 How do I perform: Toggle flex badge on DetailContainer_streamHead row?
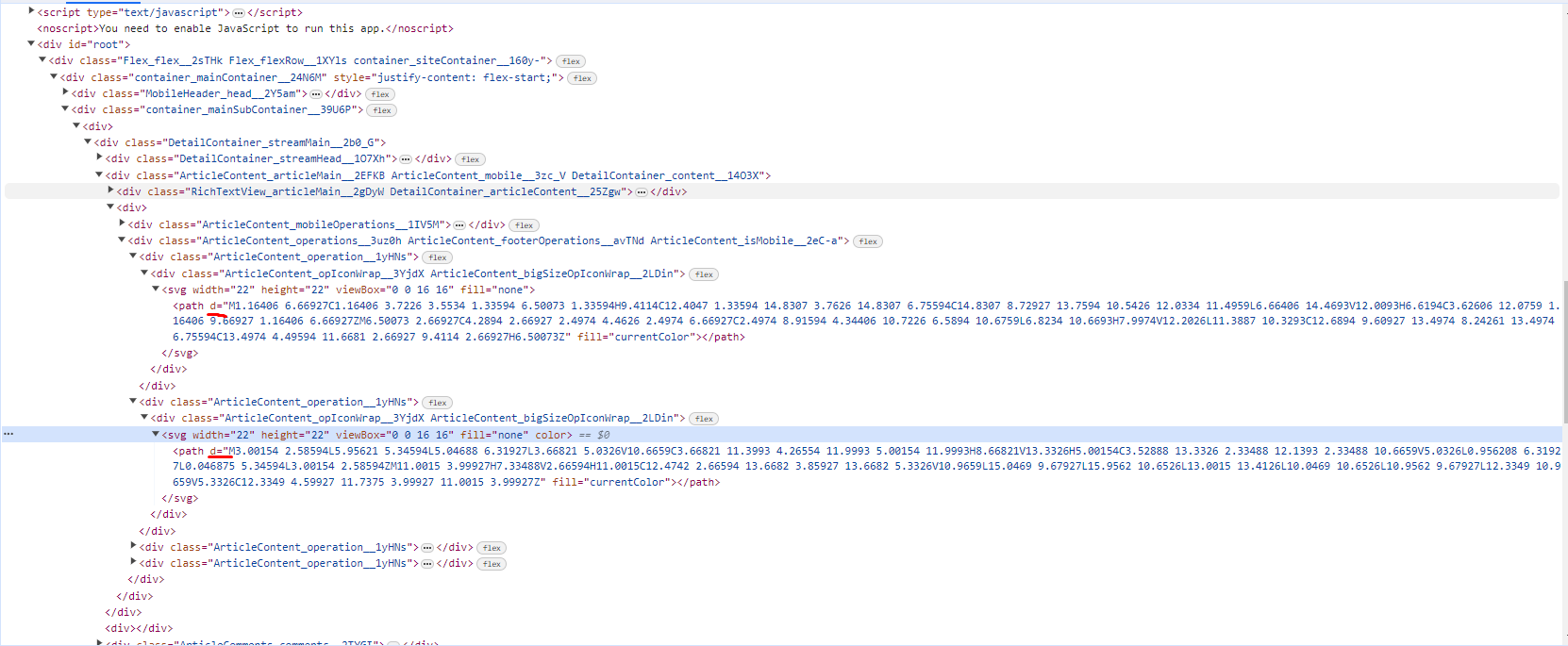(x=470, y=159)
